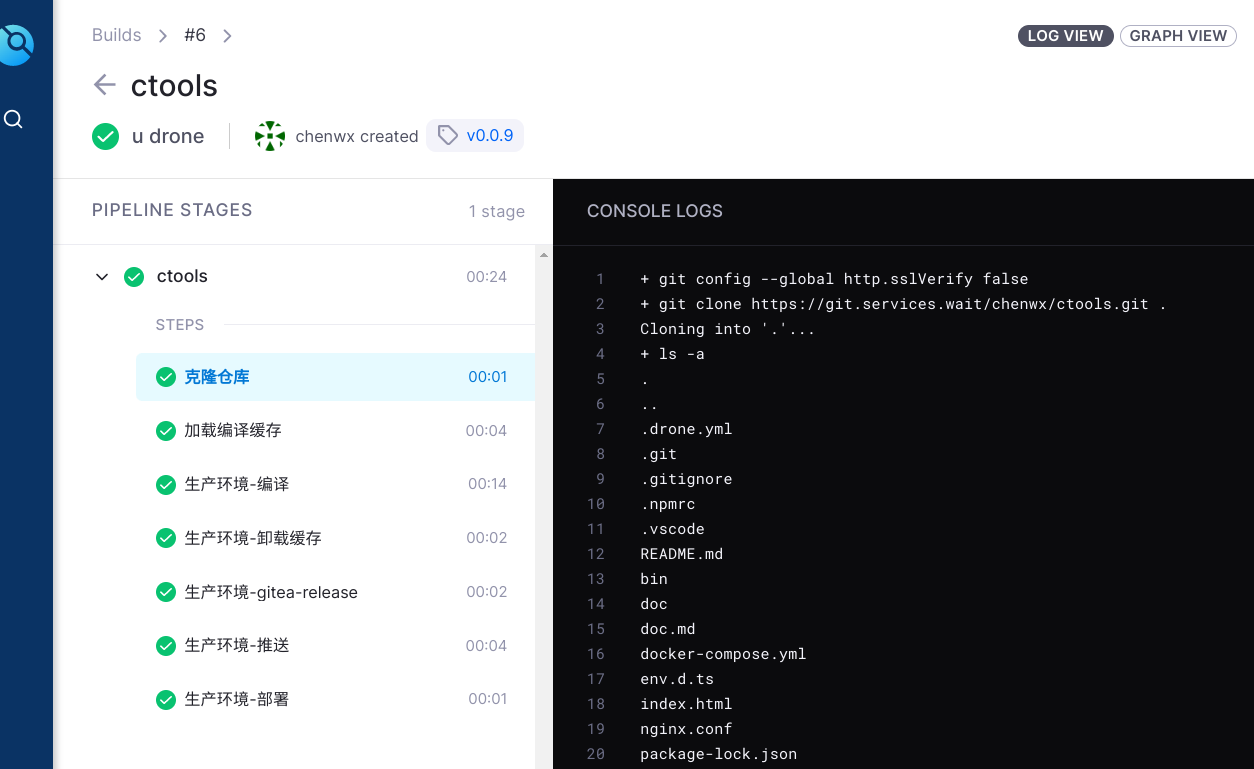Screen dimensions: 1254x769
Task: Click the chevron after Builds breadcrumb
Action: point(163,36)
